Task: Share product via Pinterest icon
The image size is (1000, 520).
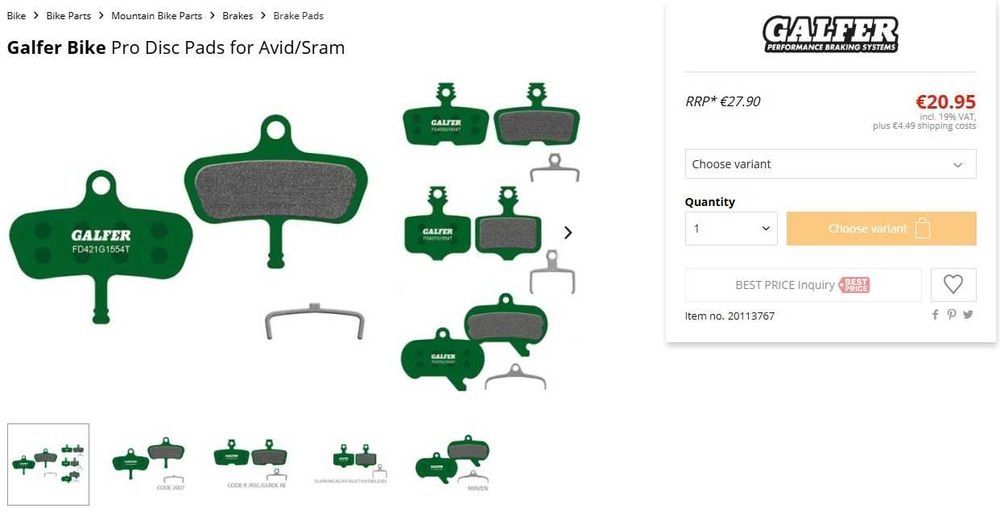Action: pyautogui.click(x=952, y=315)
